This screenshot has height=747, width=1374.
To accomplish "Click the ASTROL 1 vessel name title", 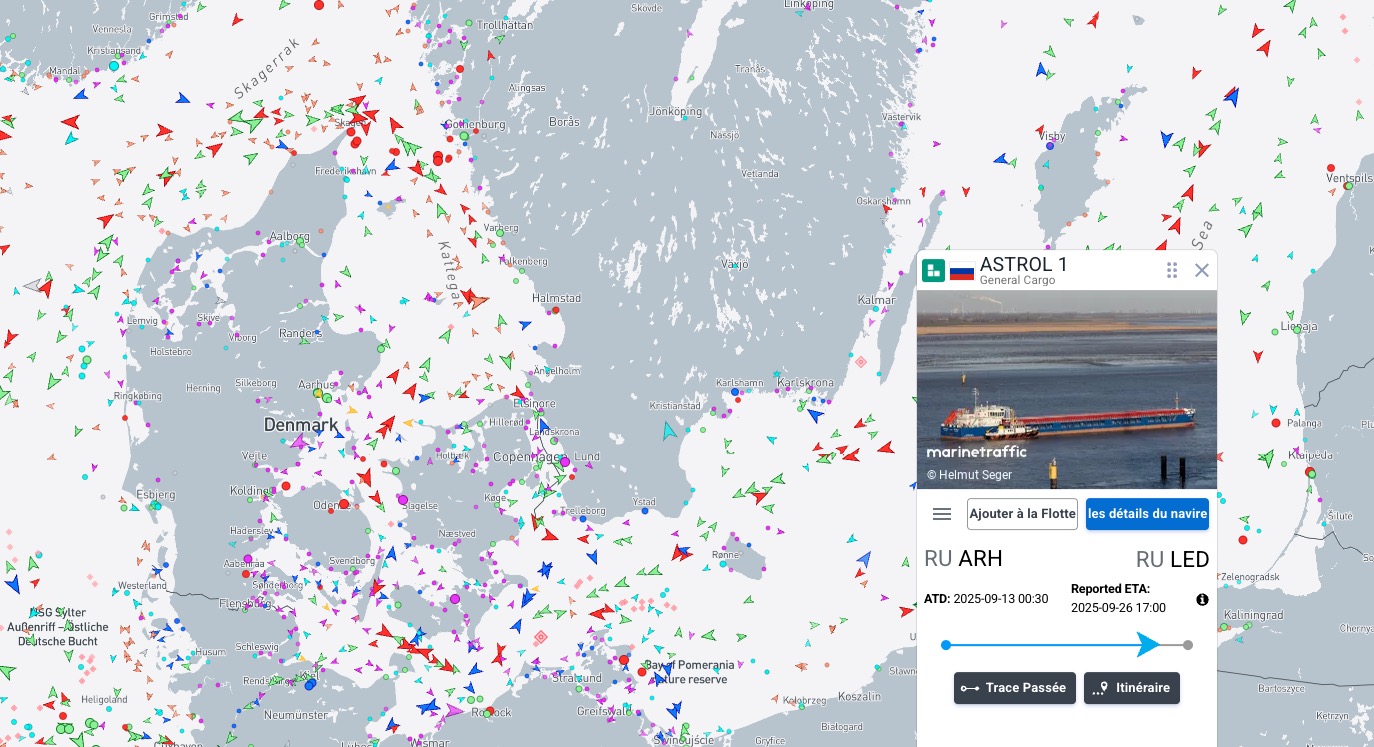I will click(x=1023, y=264).
